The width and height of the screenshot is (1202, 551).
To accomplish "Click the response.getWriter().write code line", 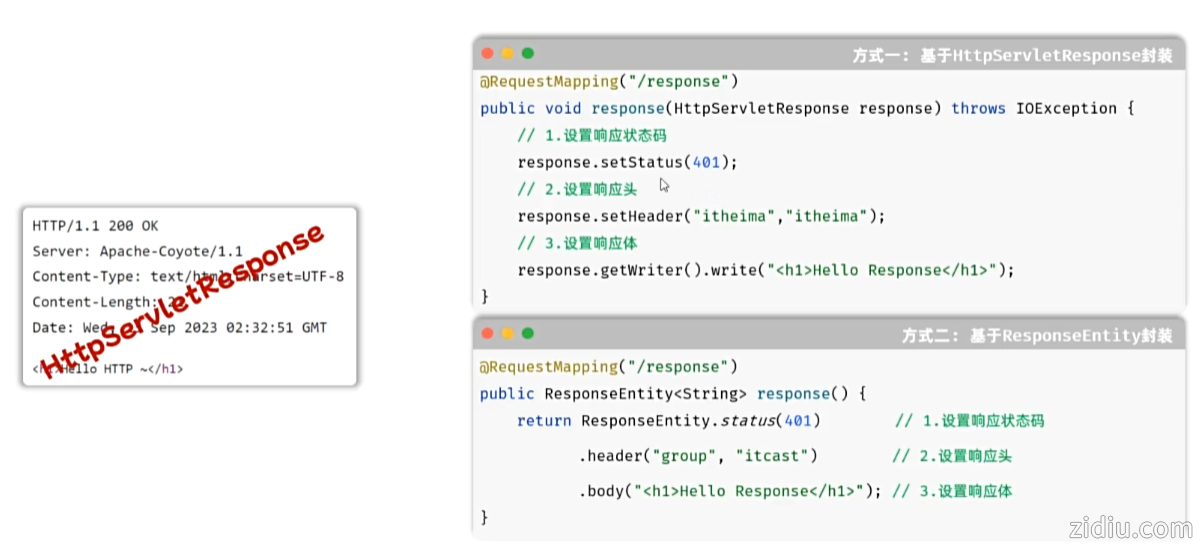I will (x=765, y=270).
